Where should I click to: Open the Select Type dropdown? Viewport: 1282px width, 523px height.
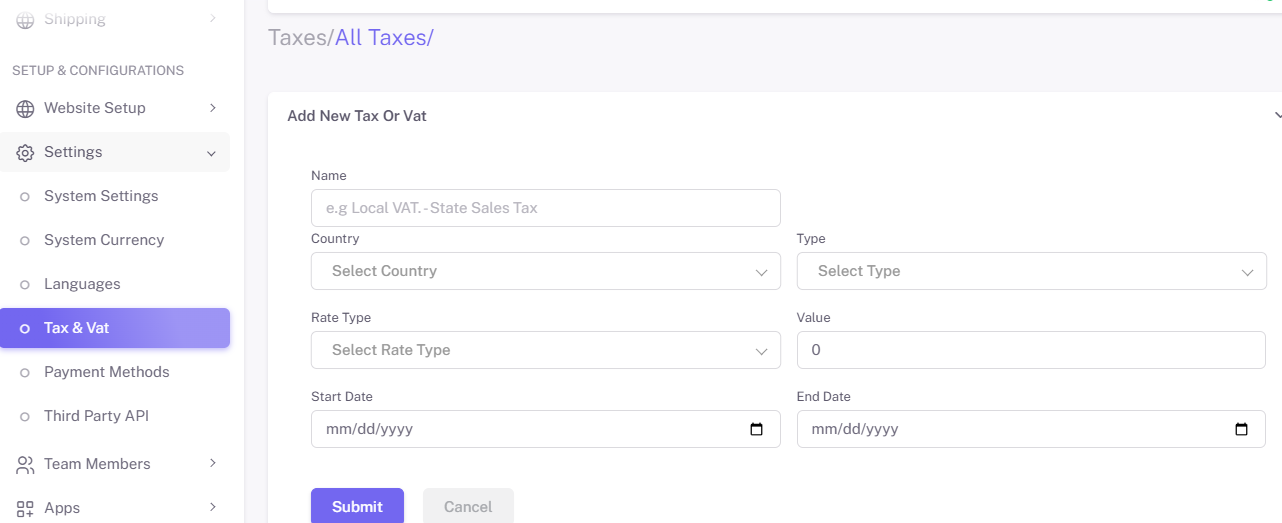1031,271
